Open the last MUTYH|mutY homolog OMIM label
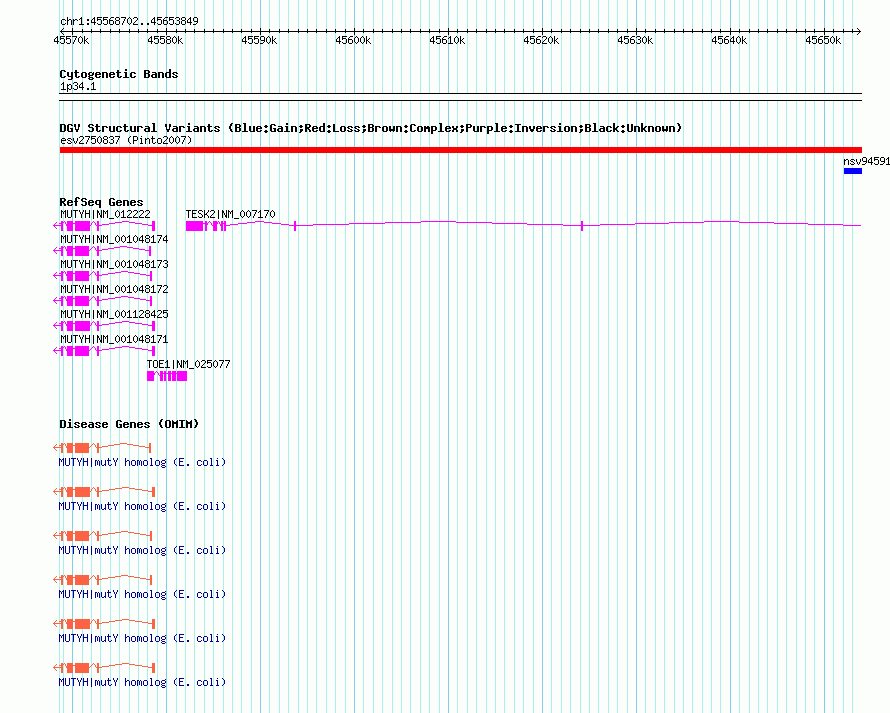The image size is (890, 713). 142,682
